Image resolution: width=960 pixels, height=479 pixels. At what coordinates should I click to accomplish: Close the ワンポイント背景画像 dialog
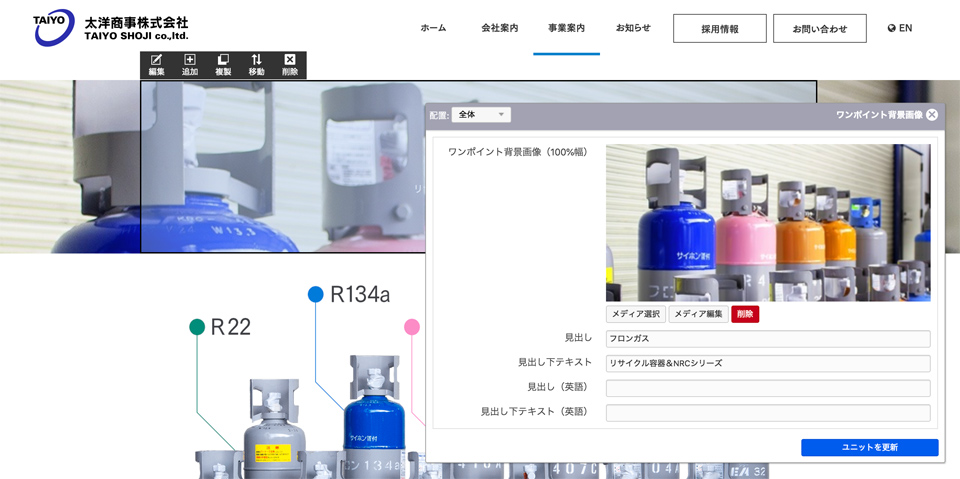coord(932,115)
